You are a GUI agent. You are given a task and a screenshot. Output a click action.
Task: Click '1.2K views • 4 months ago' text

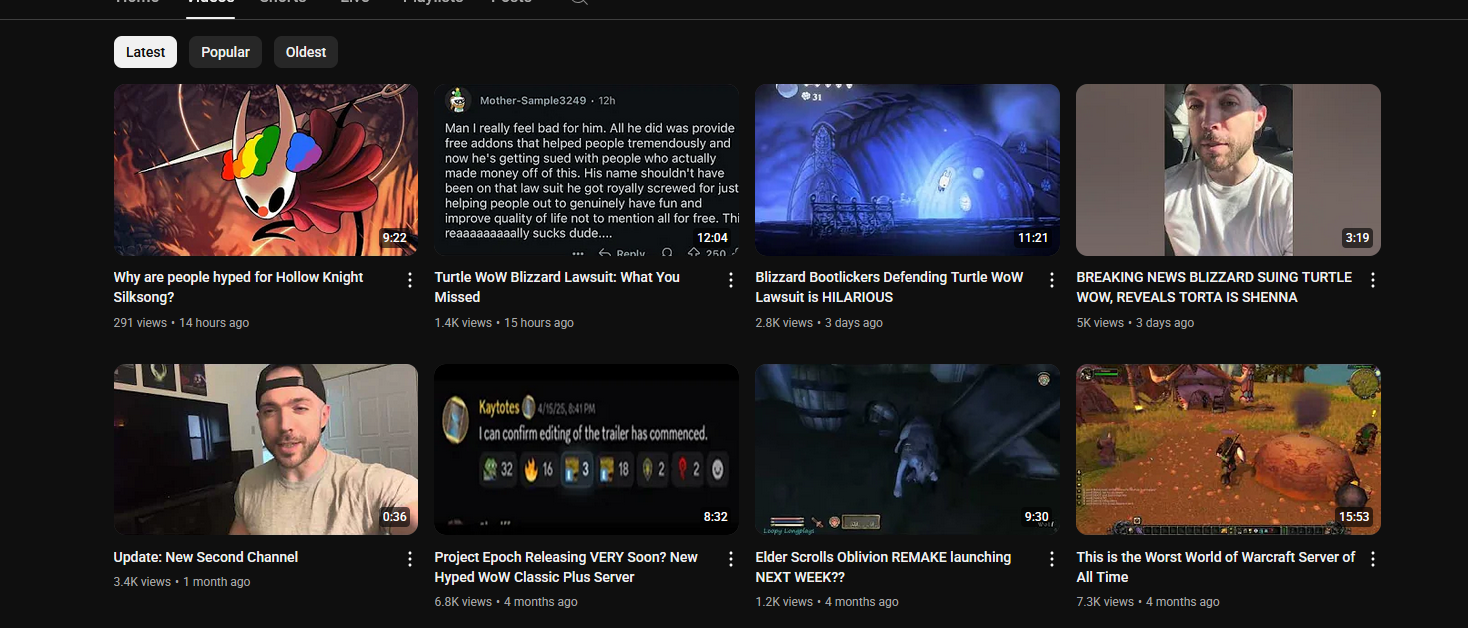(827, 602)
